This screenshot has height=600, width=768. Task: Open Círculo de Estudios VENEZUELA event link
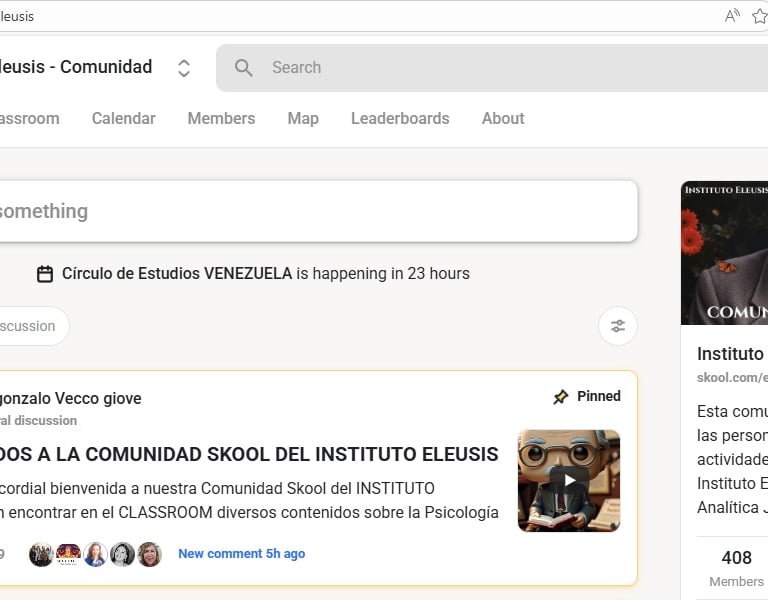point(177,273)
